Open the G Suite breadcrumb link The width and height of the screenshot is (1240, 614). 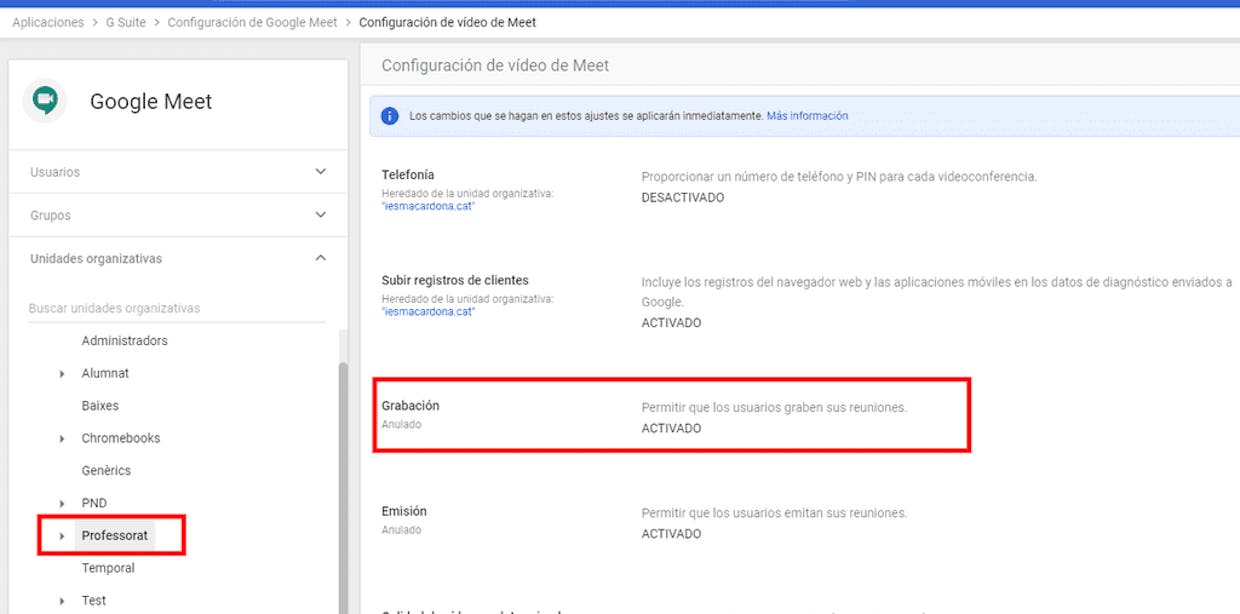coord(126,22)
